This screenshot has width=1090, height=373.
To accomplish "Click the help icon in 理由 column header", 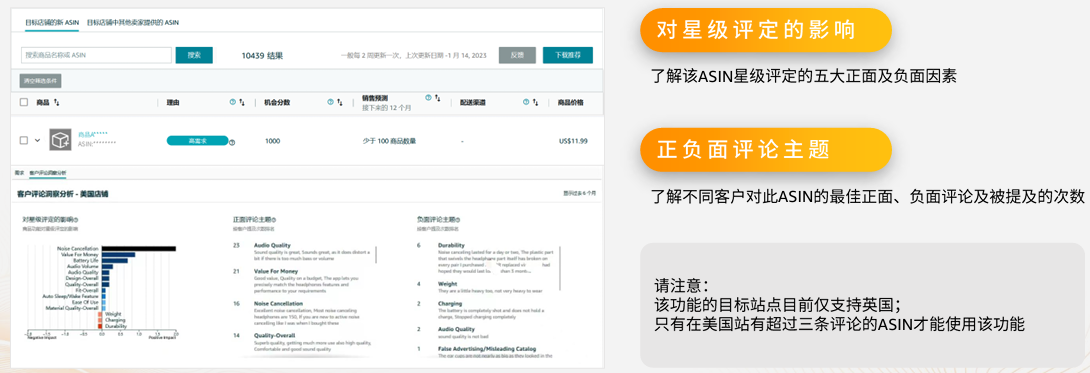I will point(233,102).
